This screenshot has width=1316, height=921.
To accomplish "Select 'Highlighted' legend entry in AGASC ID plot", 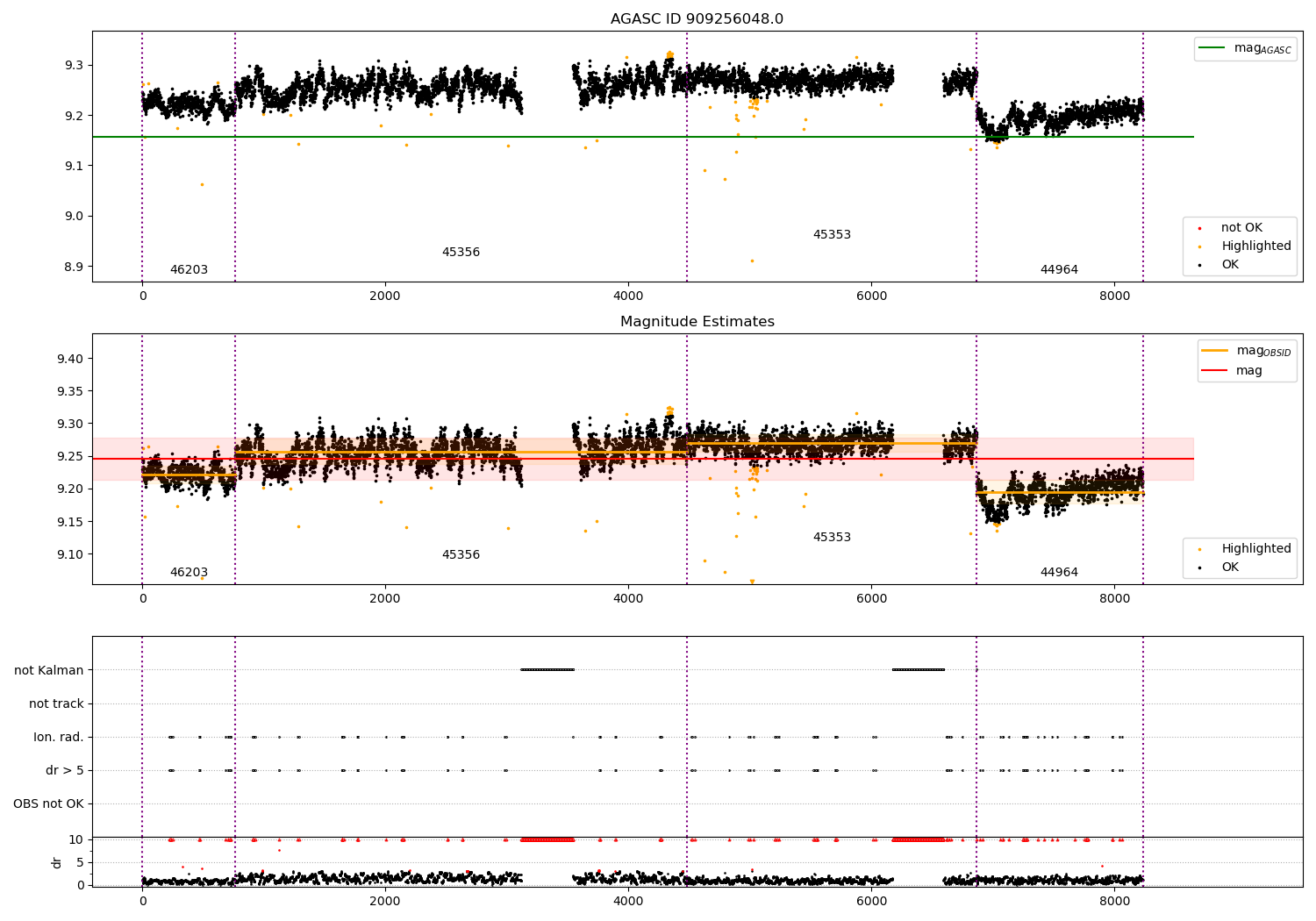I will click(1255, 246).
